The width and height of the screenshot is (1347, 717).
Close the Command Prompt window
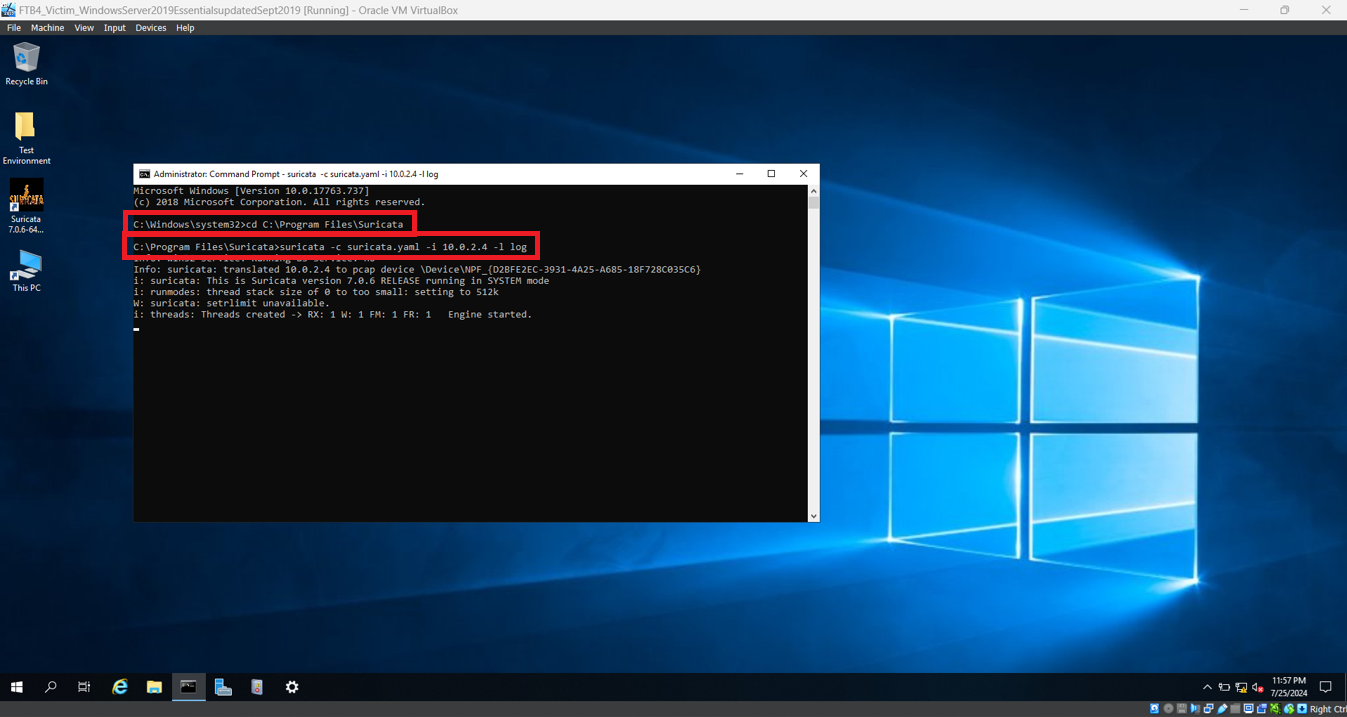click(x=803, y=174)
